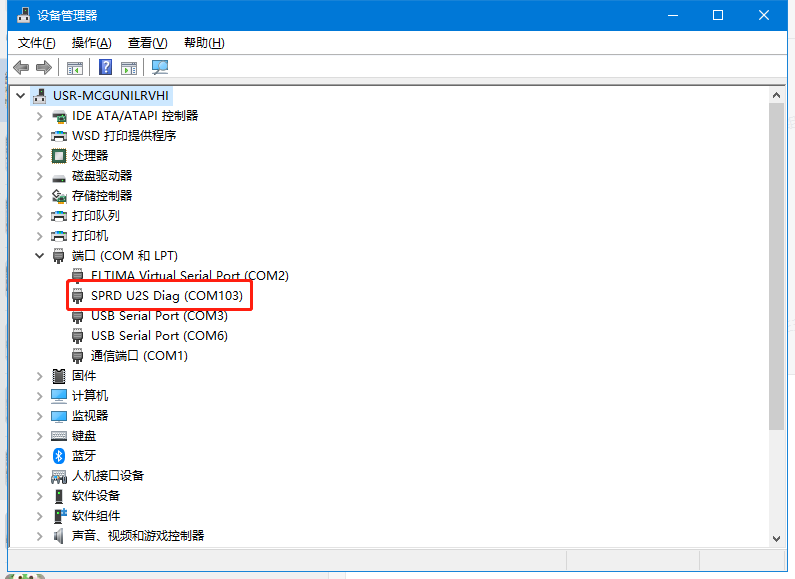The height and width of the screenshot is (579, 795).
Task: Open the 文件(F) menu
Action: pyautogui.click(x=37, y=43)
